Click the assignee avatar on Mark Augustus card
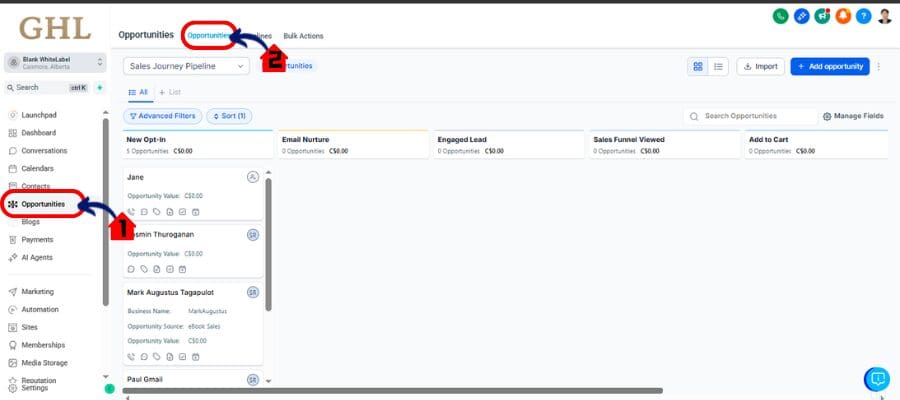Screen dimensions: 900x400 point(253,292)
